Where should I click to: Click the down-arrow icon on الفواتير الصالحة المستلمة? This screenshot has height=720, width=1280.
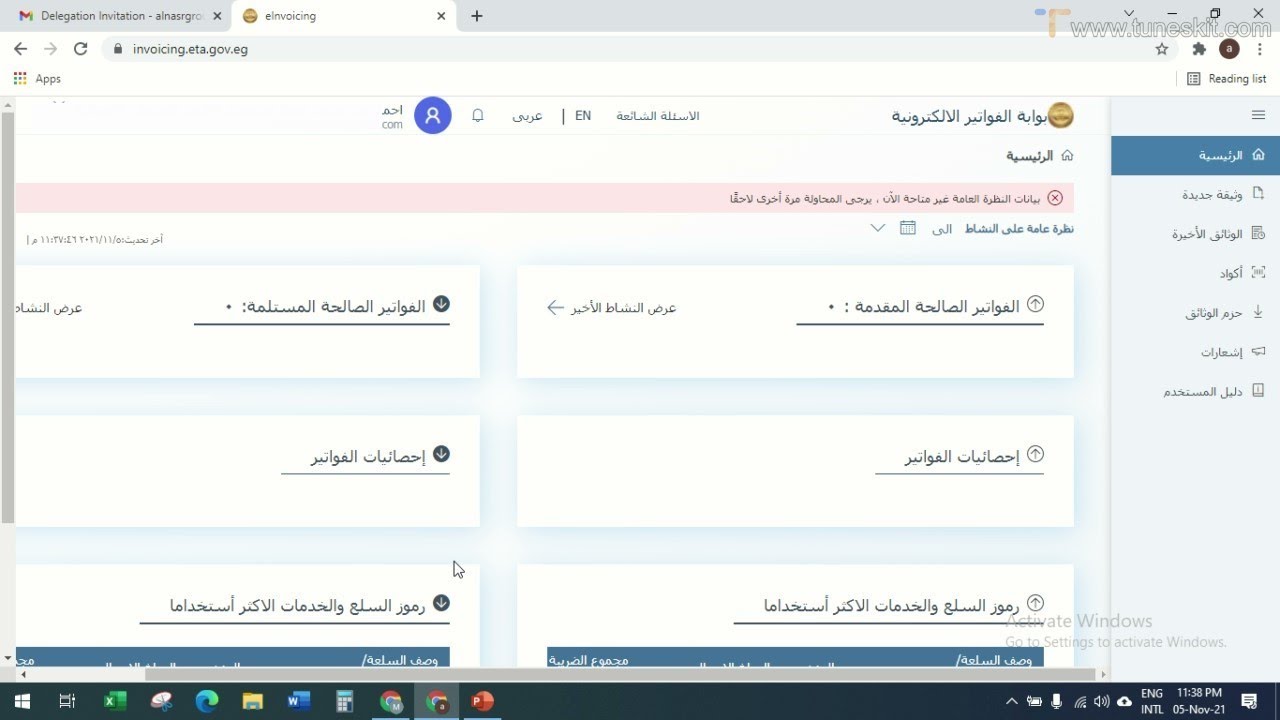[x=441, y=304]
